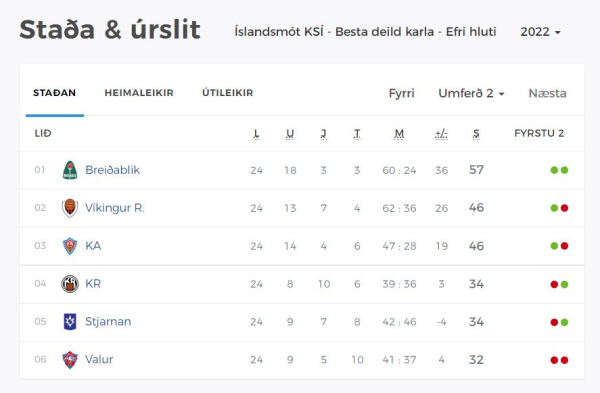Image resolution: width=600 pixels, height=393 pixels.
Task: Open the Breiðablik team link
Action: tap(112, 170)
